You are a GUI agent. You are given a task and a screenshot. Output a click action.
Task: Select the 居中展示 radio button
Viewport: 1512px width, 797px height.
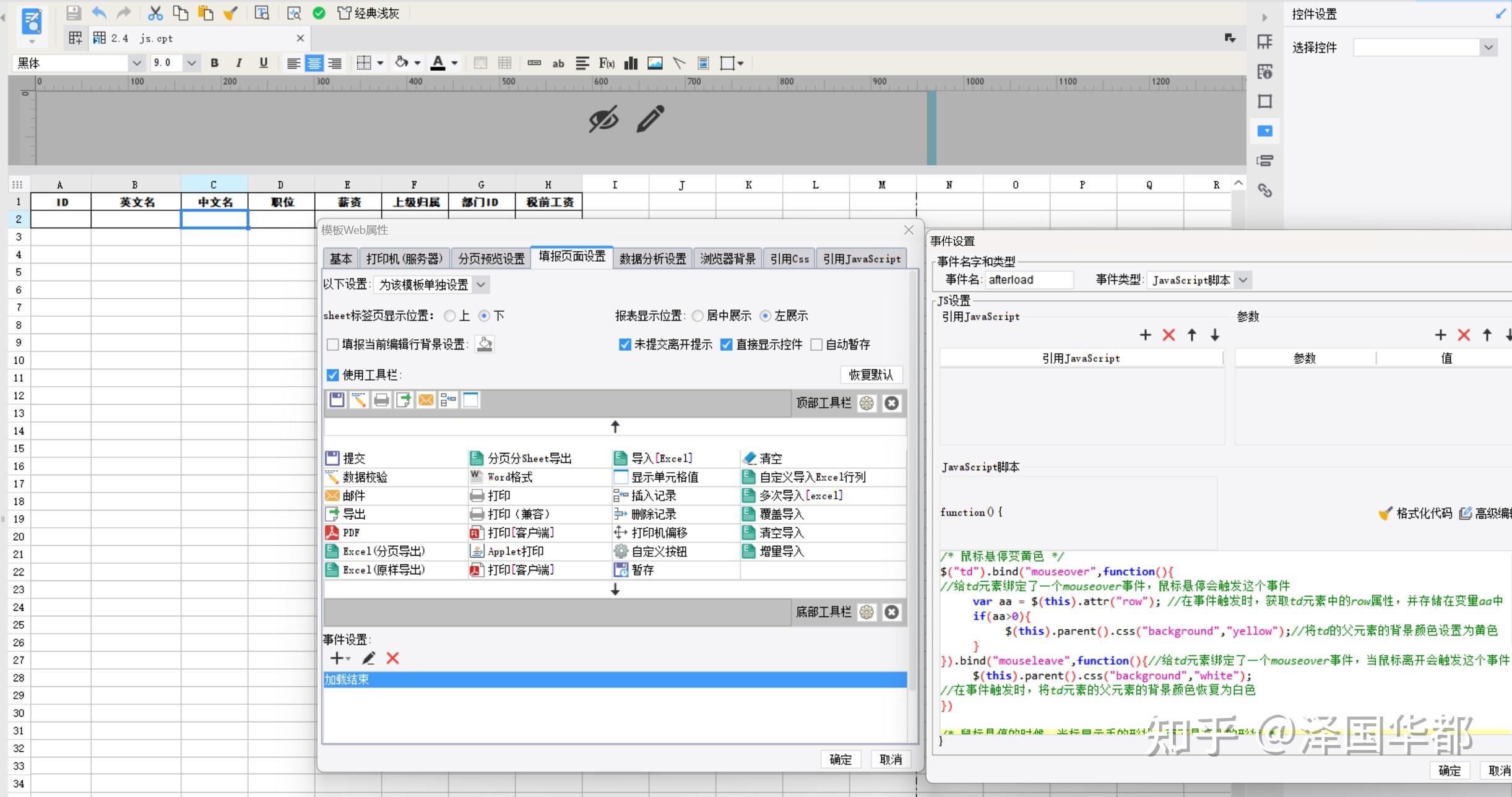click(698, 316)
